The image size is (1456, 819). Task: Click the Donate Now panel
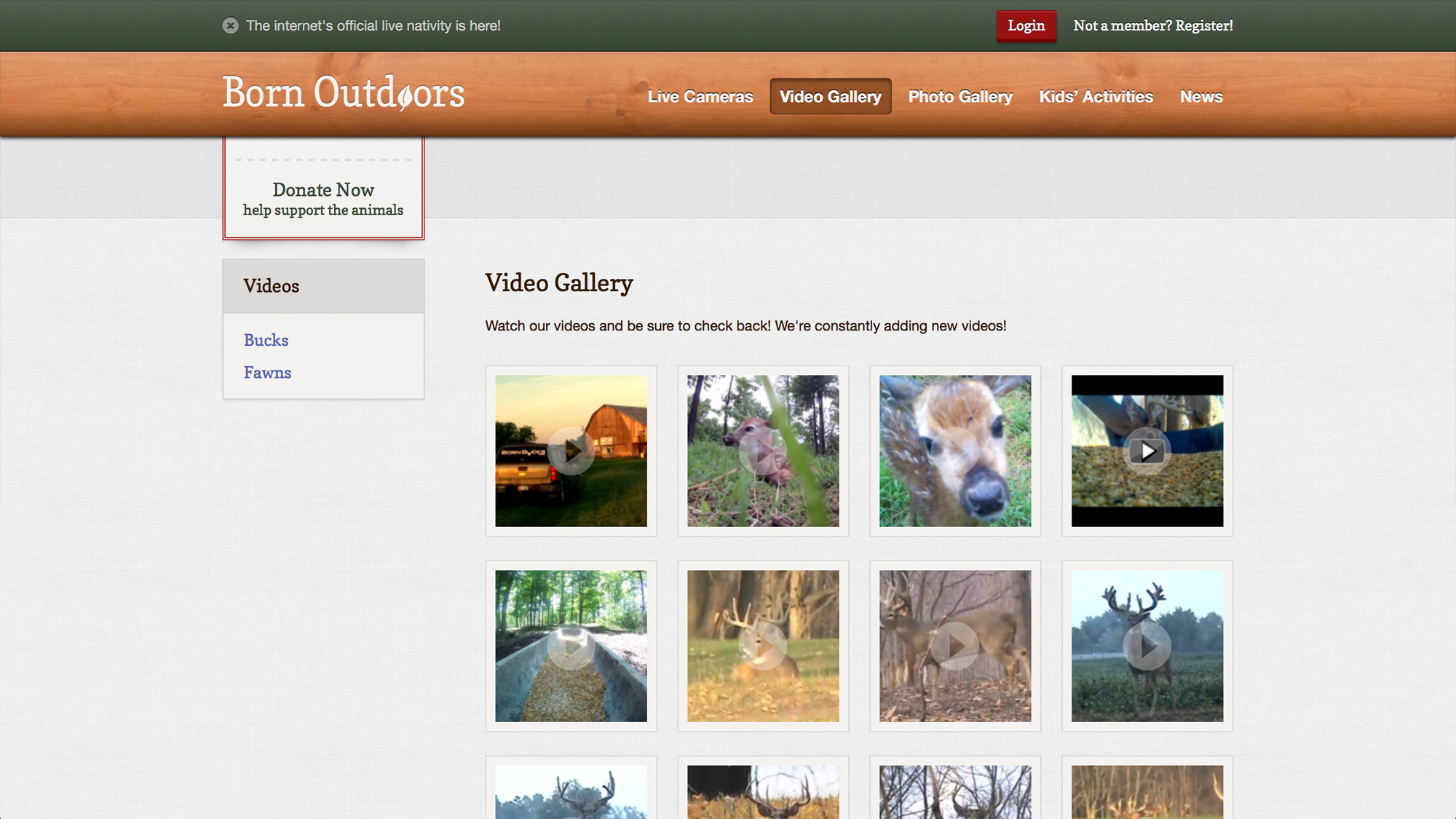pyautogui.click(x=323, y=191)
